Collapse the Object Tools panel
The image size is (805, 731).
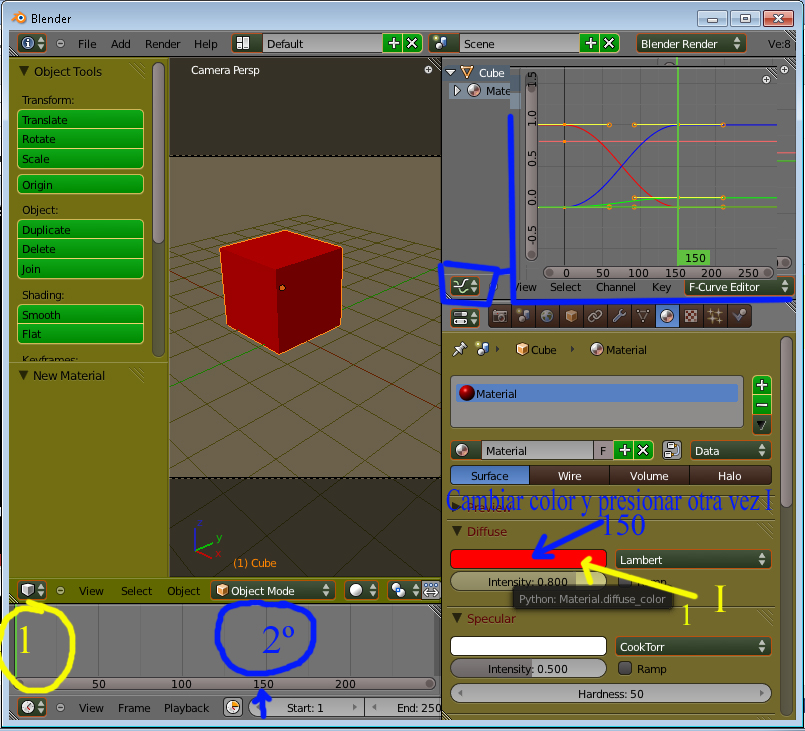(x=24, y=71)
